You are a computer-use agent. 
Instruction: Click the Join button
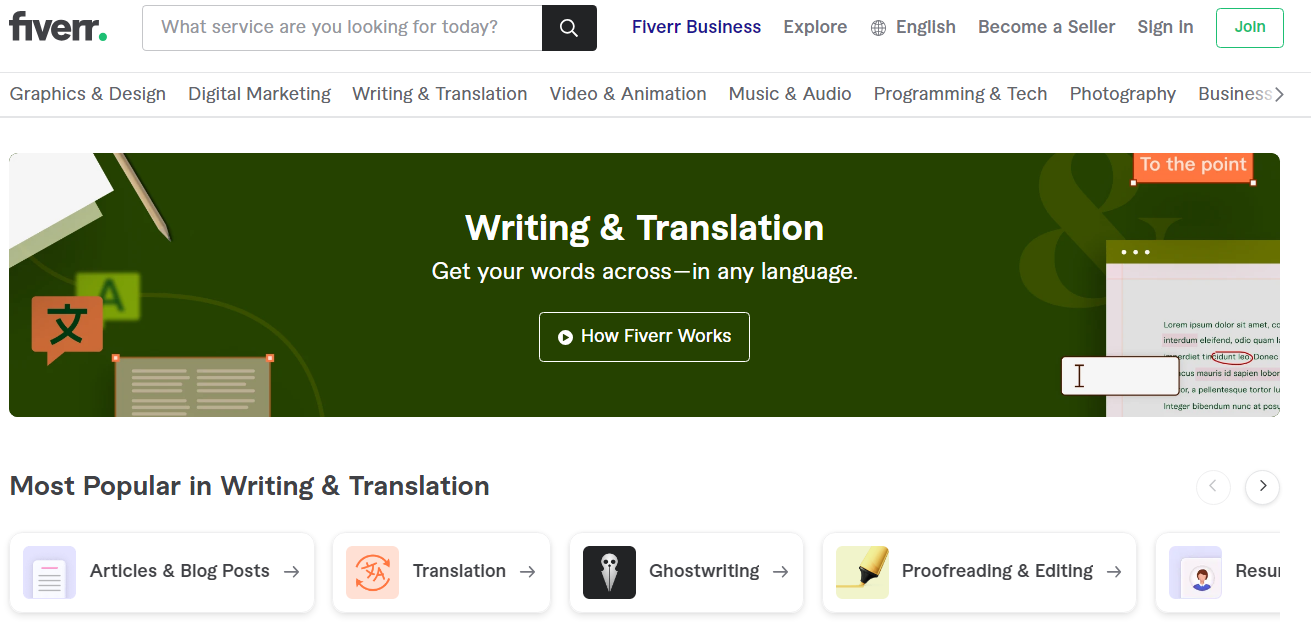point(1249,27)
